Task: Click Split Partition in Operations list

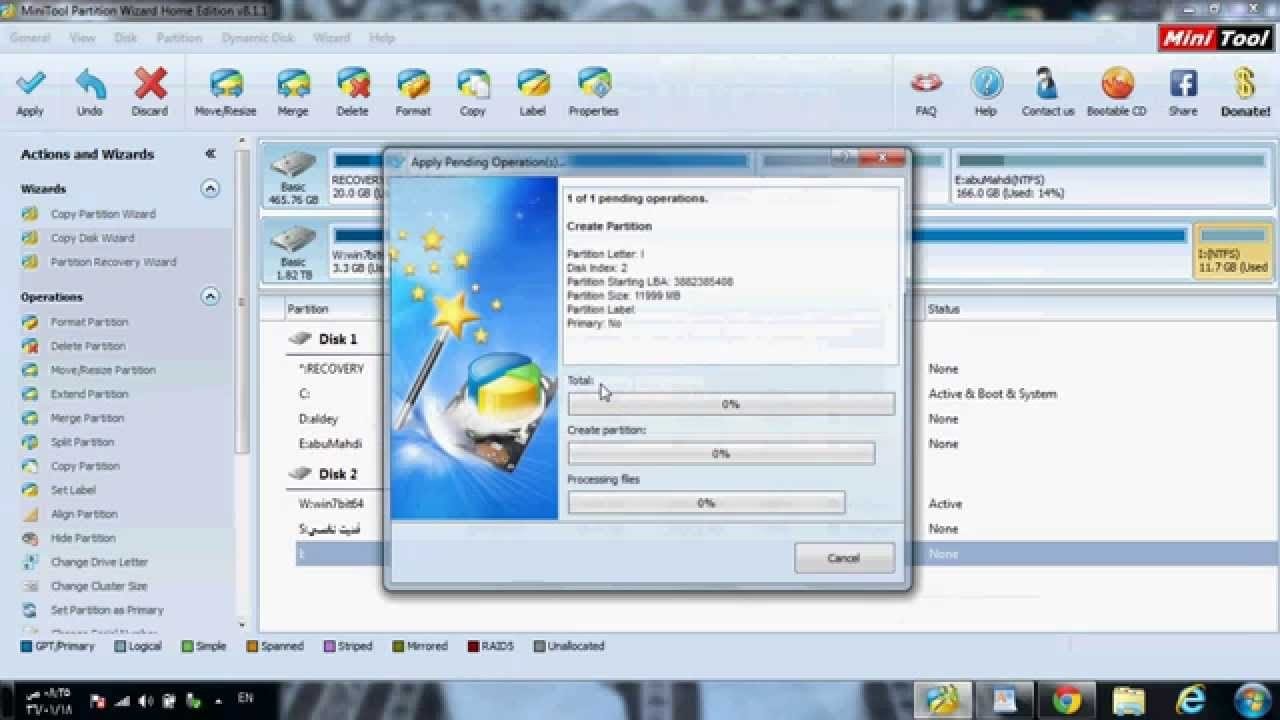Action: pyautogui.click(x=82, y=442)
